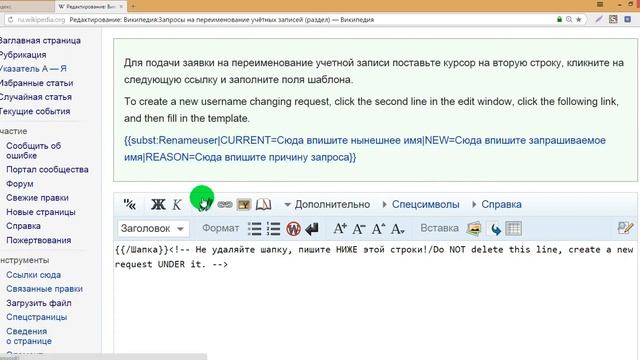Expand the Справка toolbar section
640x360 pixels.
[497, 204]
